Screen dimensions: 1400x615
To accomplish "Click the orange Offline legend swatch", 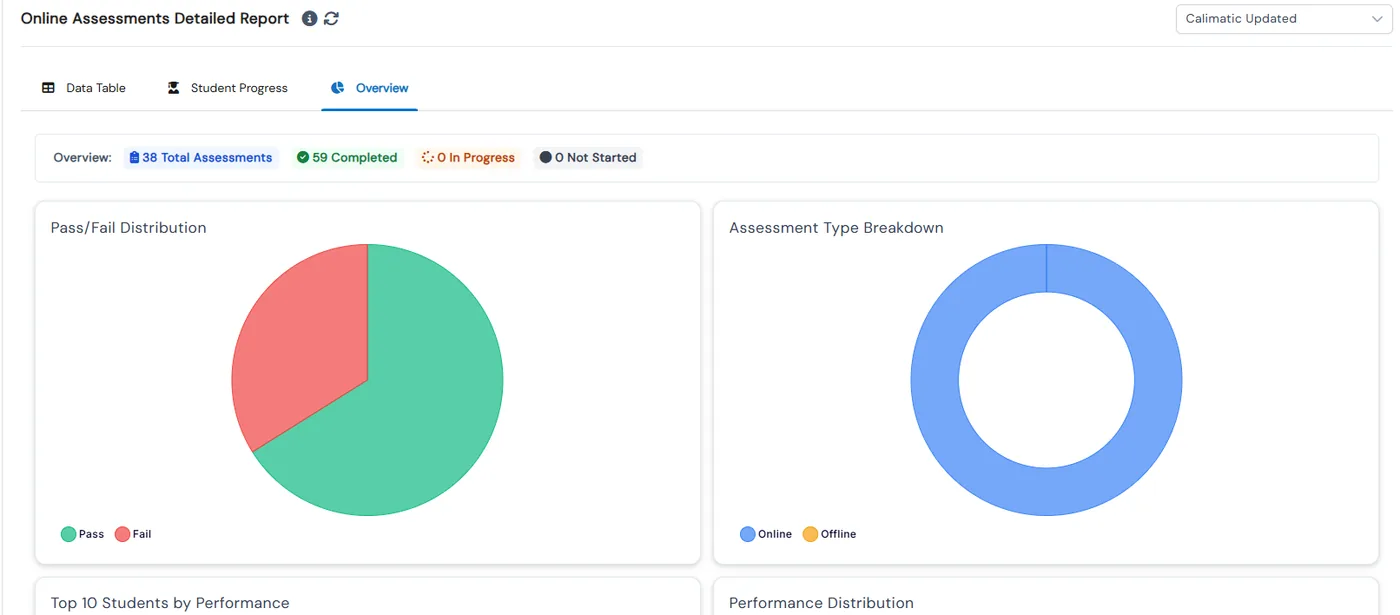I will point(810,534).
